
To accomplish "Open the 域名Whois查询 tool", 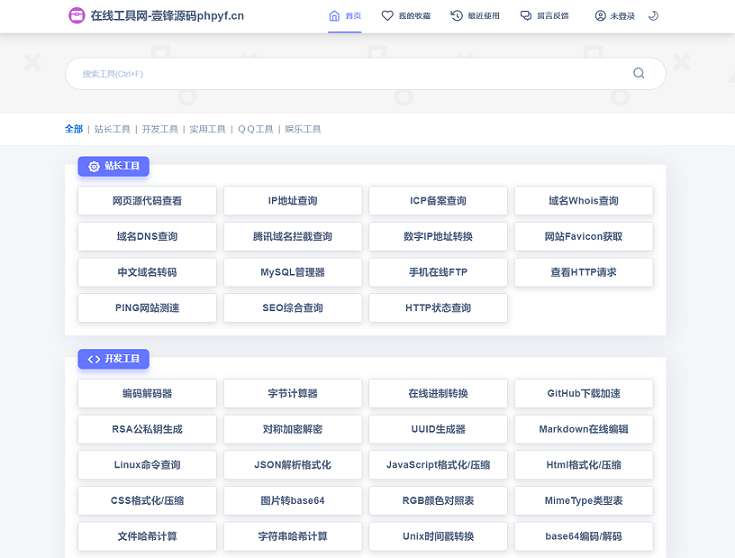I will [x=584, y=201].
